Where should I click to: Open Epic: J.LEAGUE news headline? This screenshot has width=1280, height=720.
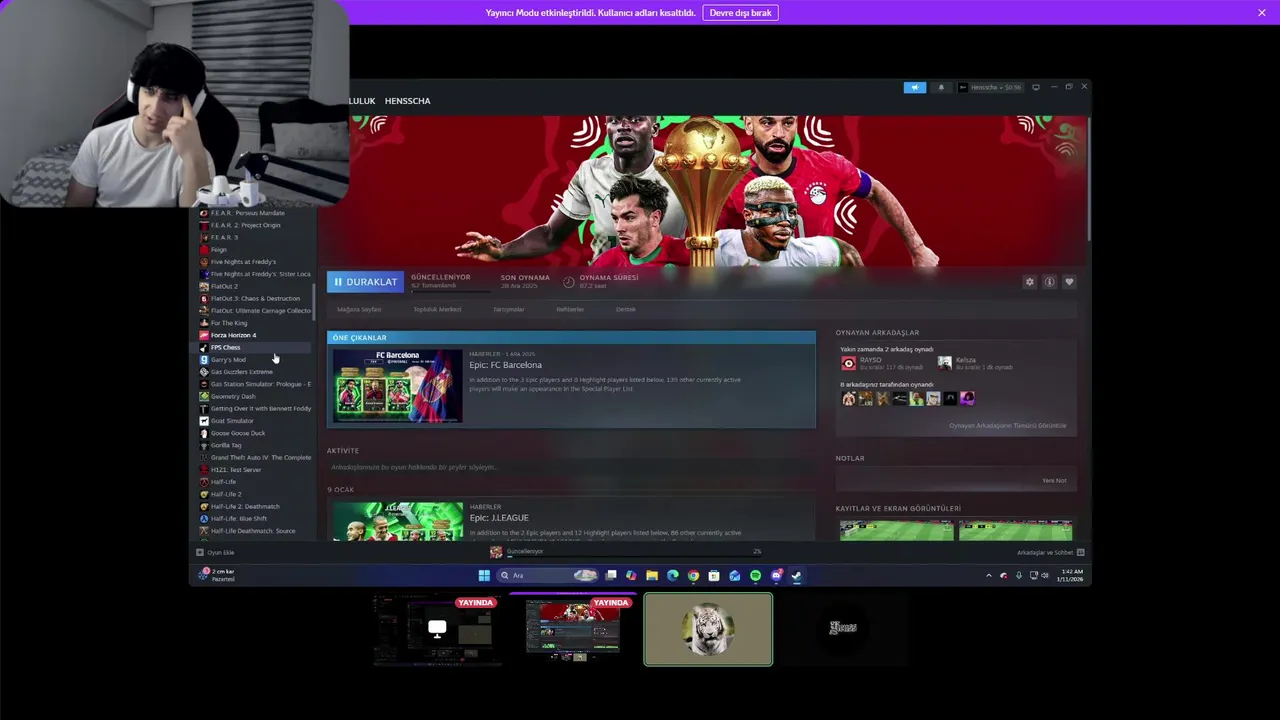pos(499,518)
